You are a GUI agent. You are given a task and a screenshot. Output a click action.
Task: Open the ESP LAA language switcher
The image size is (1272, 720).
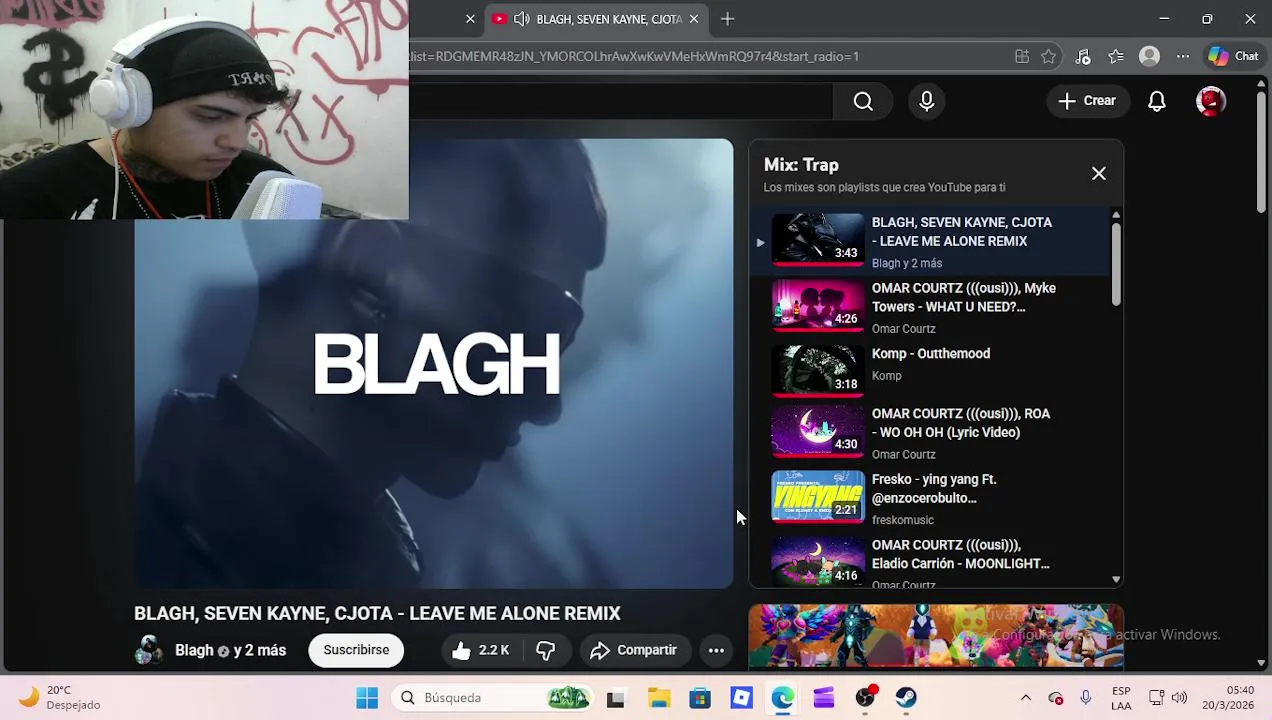pos(1121,698)
